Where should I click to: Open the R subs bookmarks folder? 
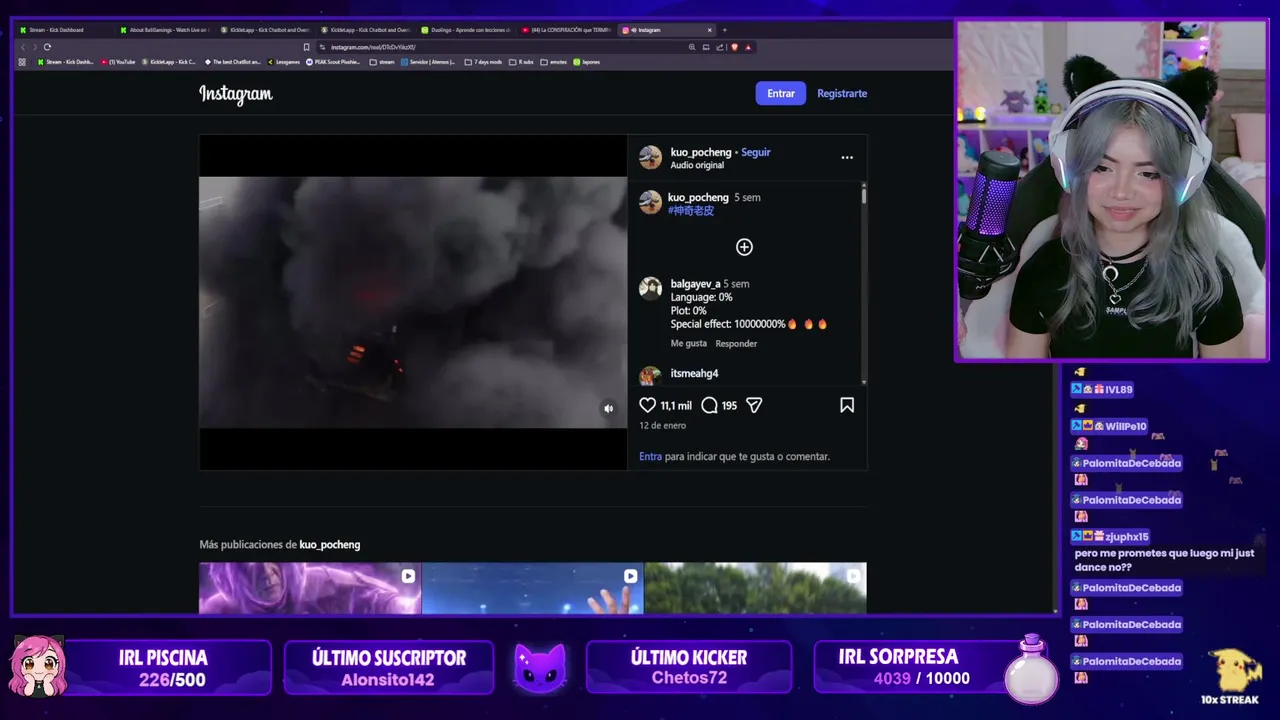click(521, 62)
